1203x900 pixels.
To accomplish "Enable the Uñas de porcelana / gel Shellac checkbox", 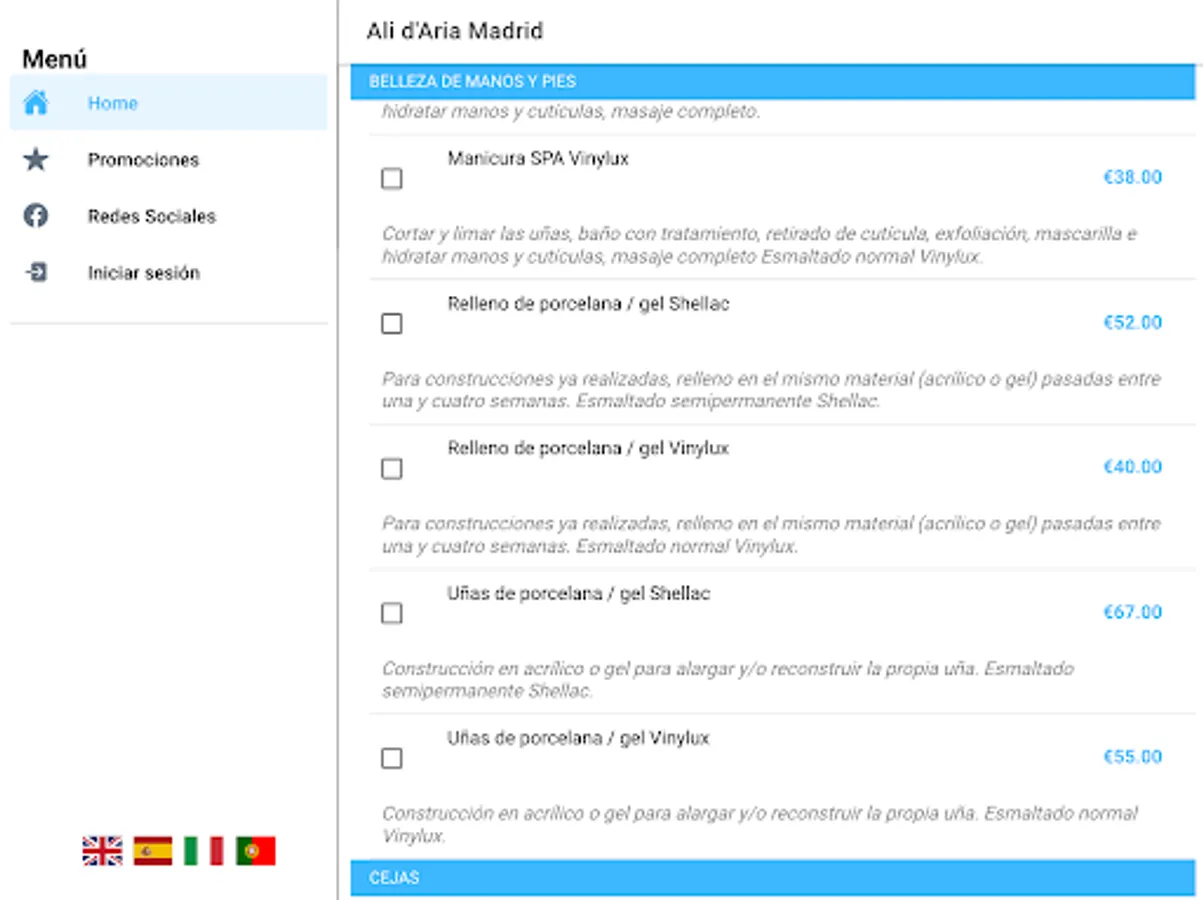I will (x=392, y=613).
